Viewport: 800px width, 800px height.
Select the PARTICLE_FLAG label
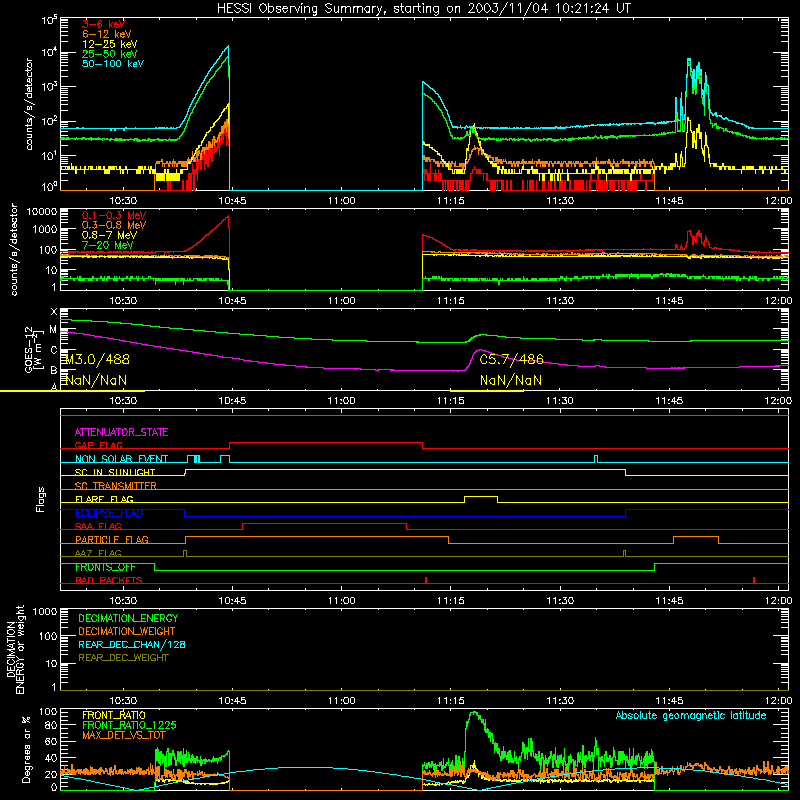tap(112, 540)
